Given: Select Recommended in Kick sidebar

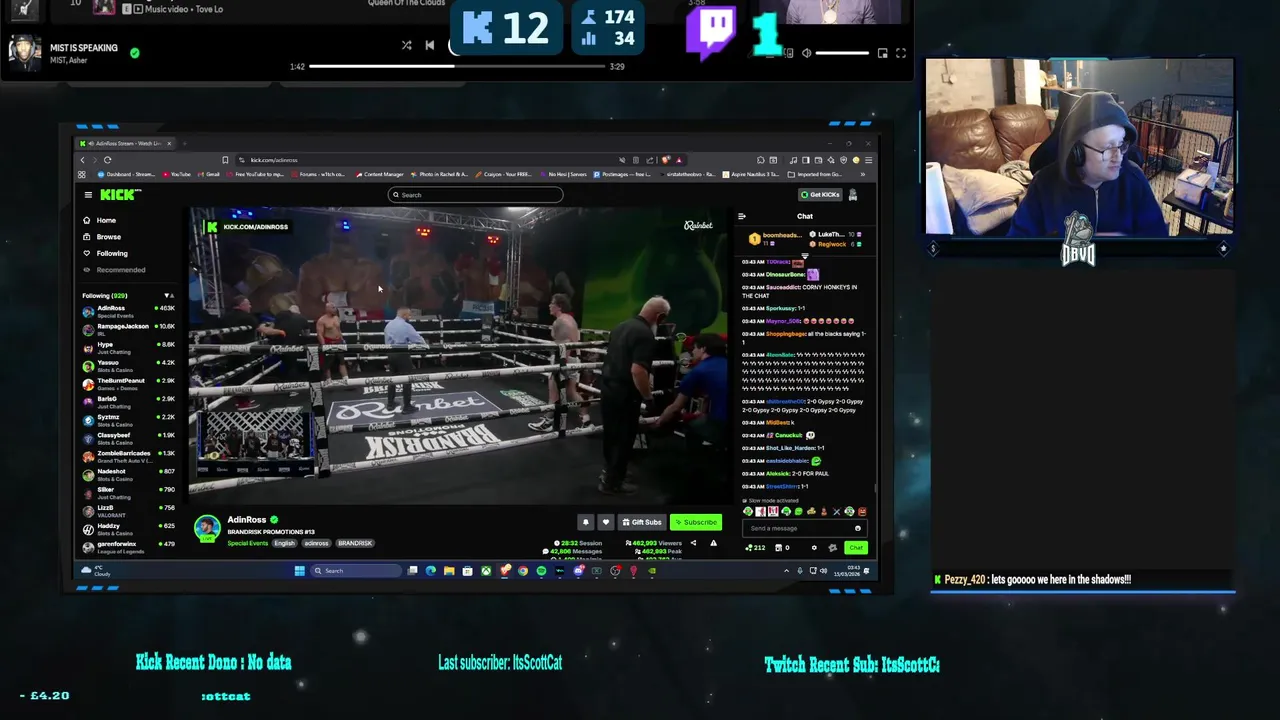Looking at the screenshot, I should pos(115,270).
